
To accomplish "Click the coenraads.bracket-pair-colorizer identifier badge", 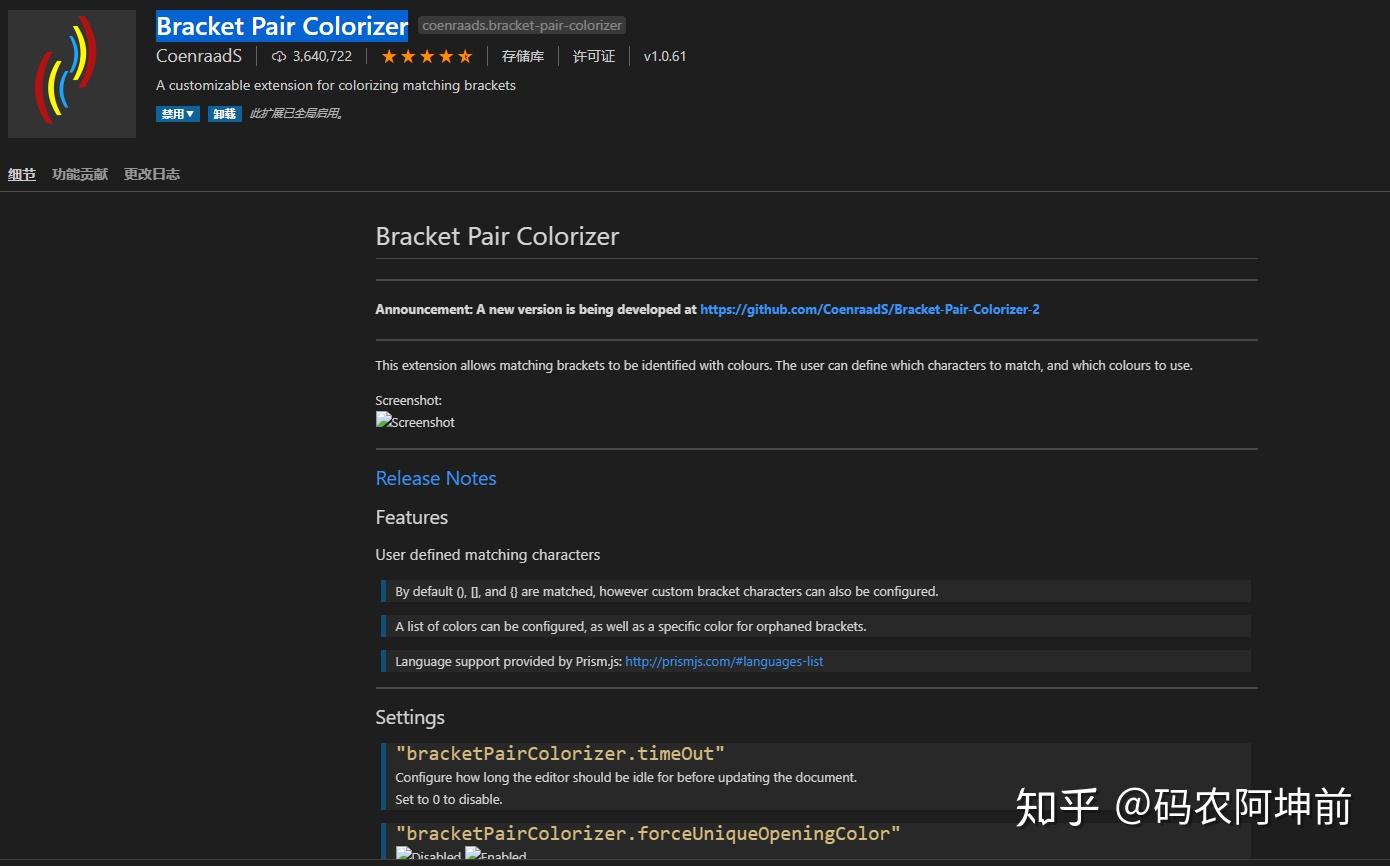I will (x=521, y=25).
